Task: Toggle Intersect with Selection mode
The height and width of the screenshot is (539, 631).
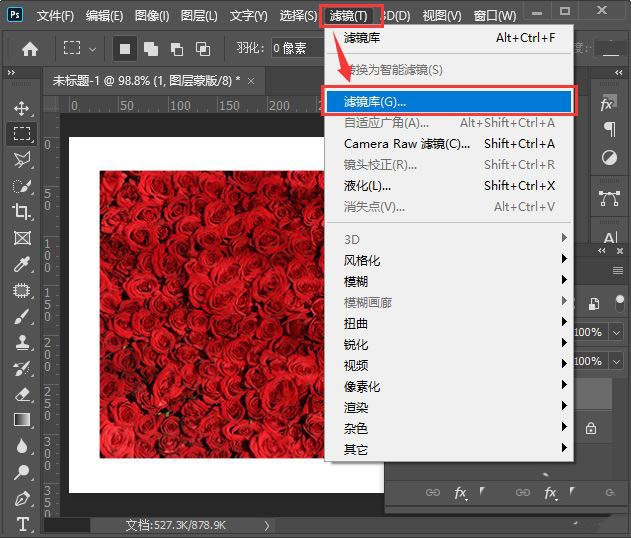Action: (x=203, y=48)
